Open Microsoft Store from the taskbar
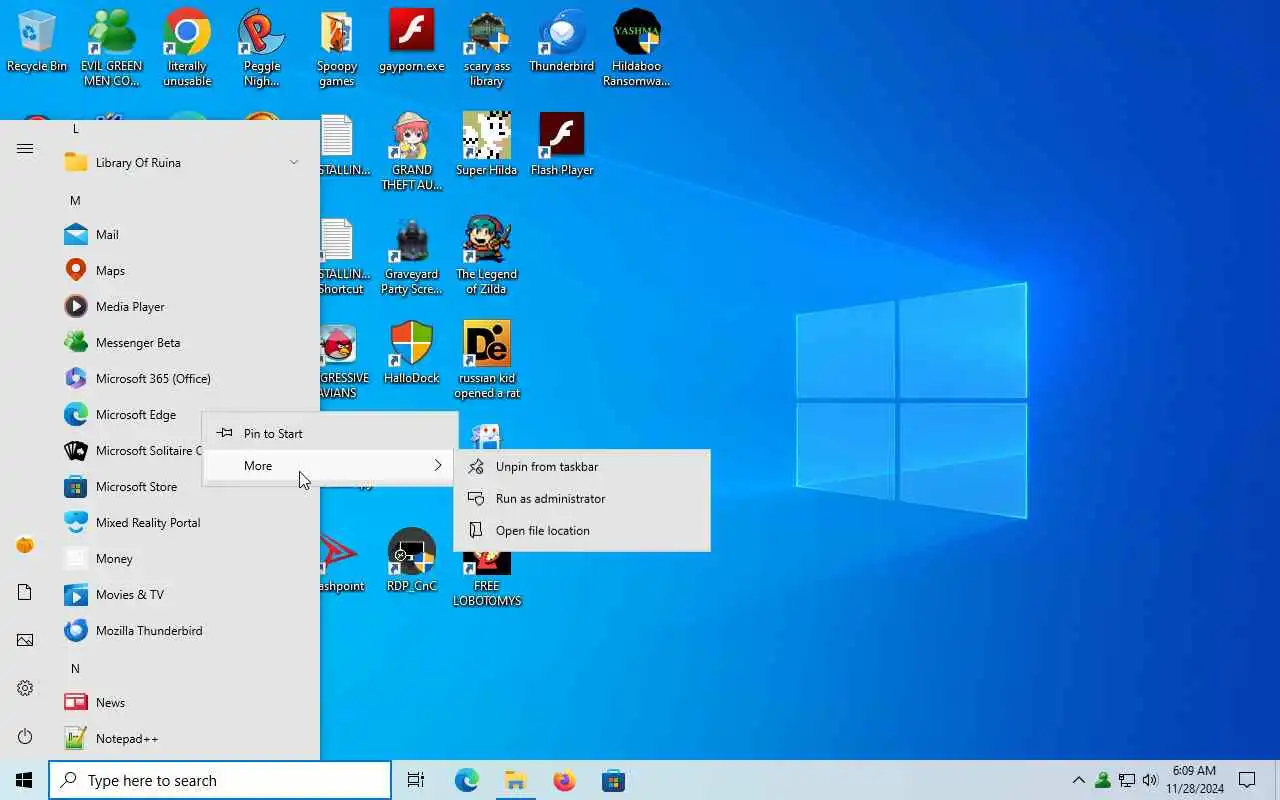Viewport: 1280px width, 800px height. (x=613, y=780)
